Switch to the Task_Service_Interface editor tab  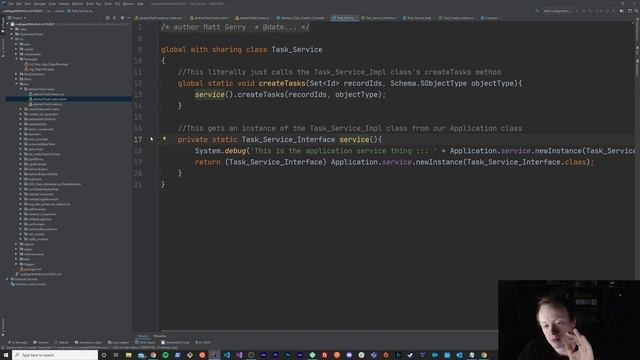(380, 18)
